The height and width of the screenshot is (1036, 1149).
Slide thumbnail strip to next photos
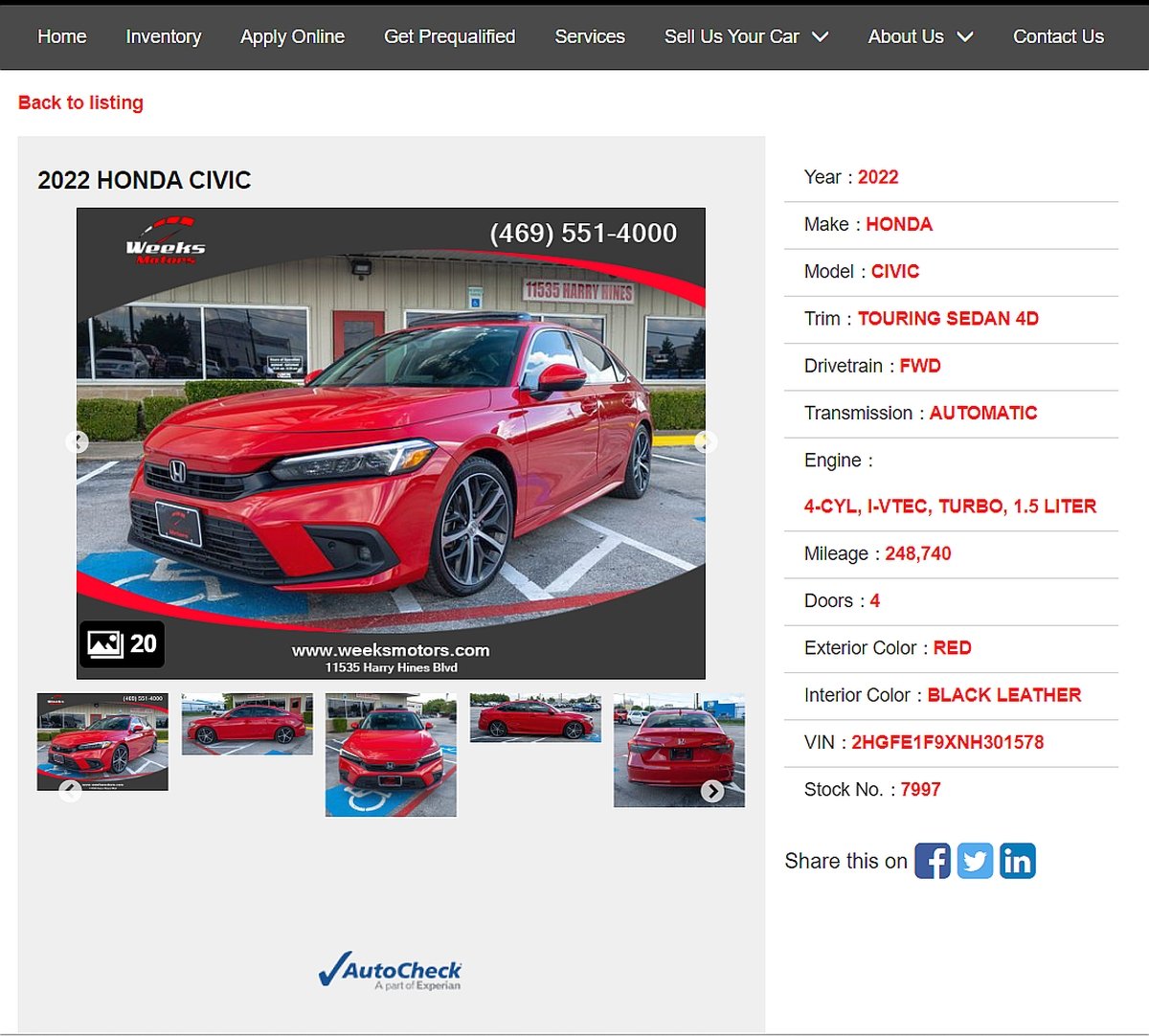712,791
